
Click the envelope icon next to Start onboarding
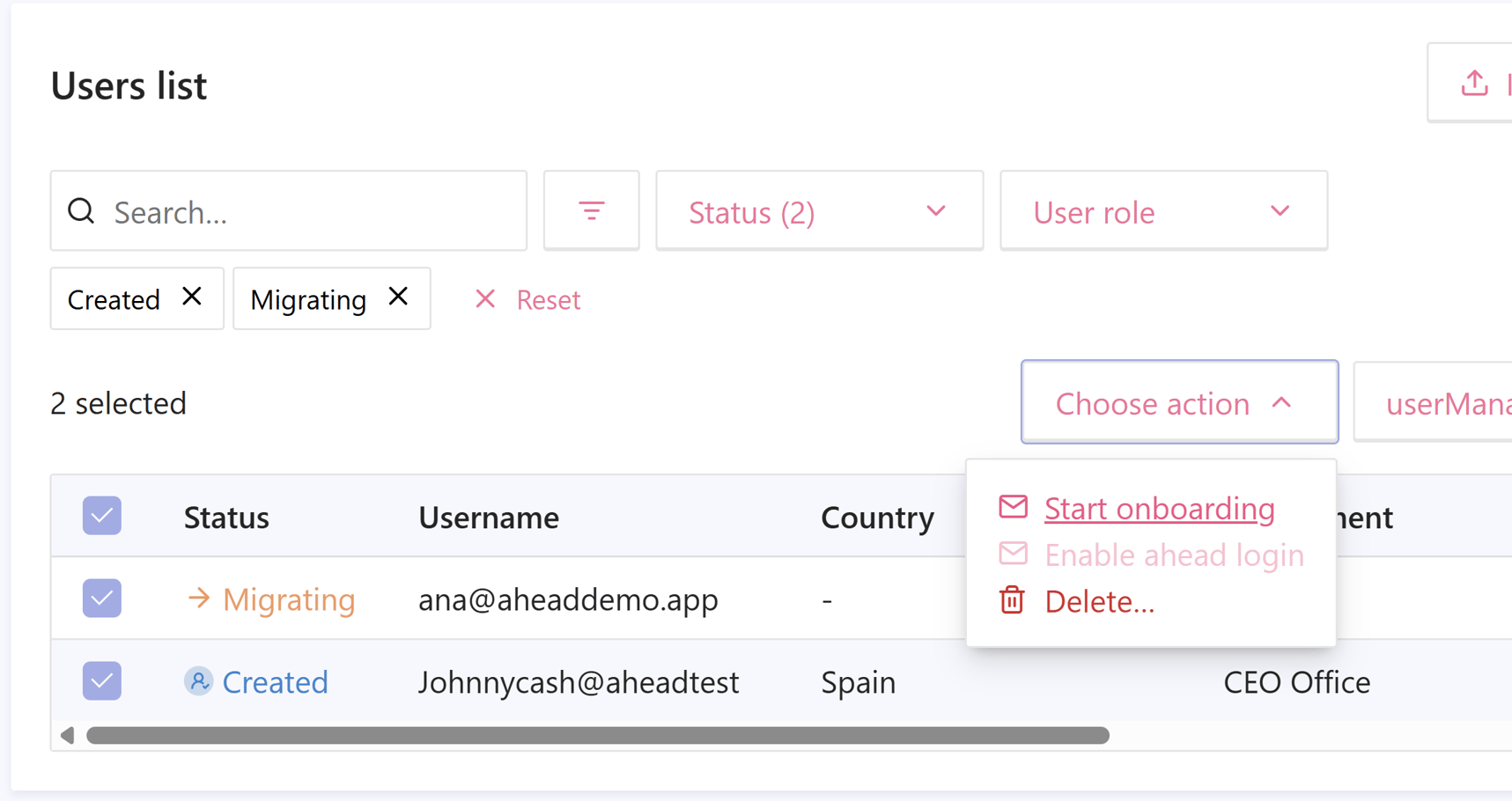click(1014, 507)
